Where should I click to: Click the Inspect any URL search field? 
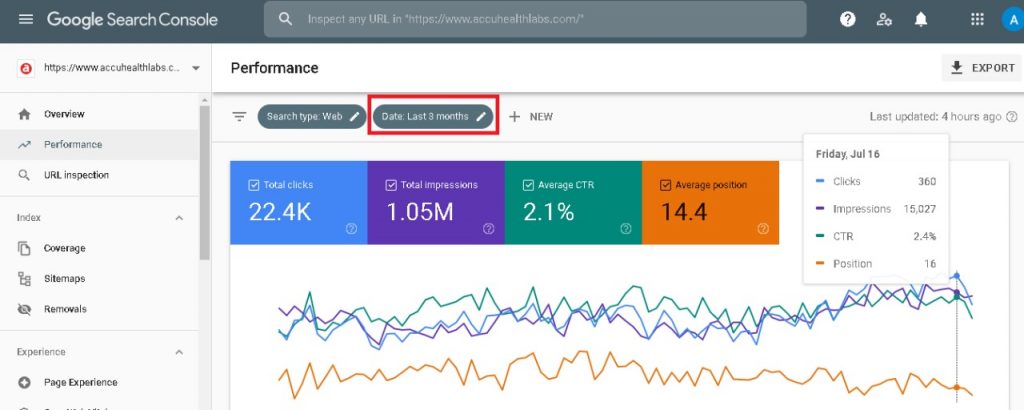tap(535, 19)
